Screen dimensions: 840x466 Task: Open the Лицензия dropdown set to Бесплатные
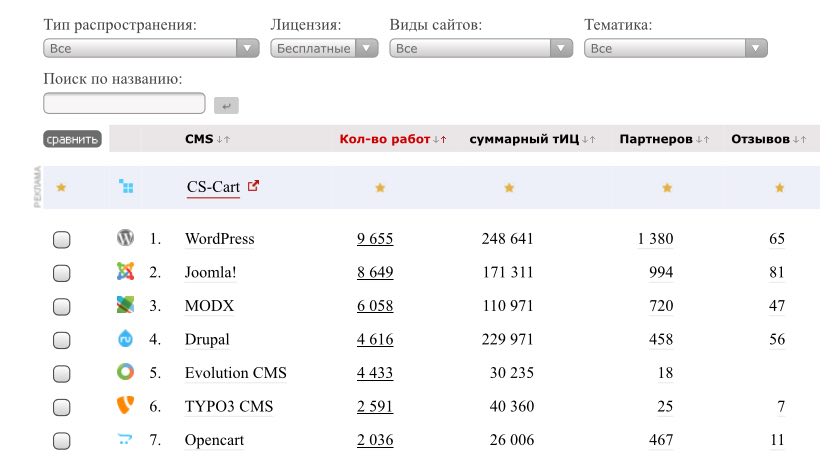pyautogui.click(x=324, y=48)
